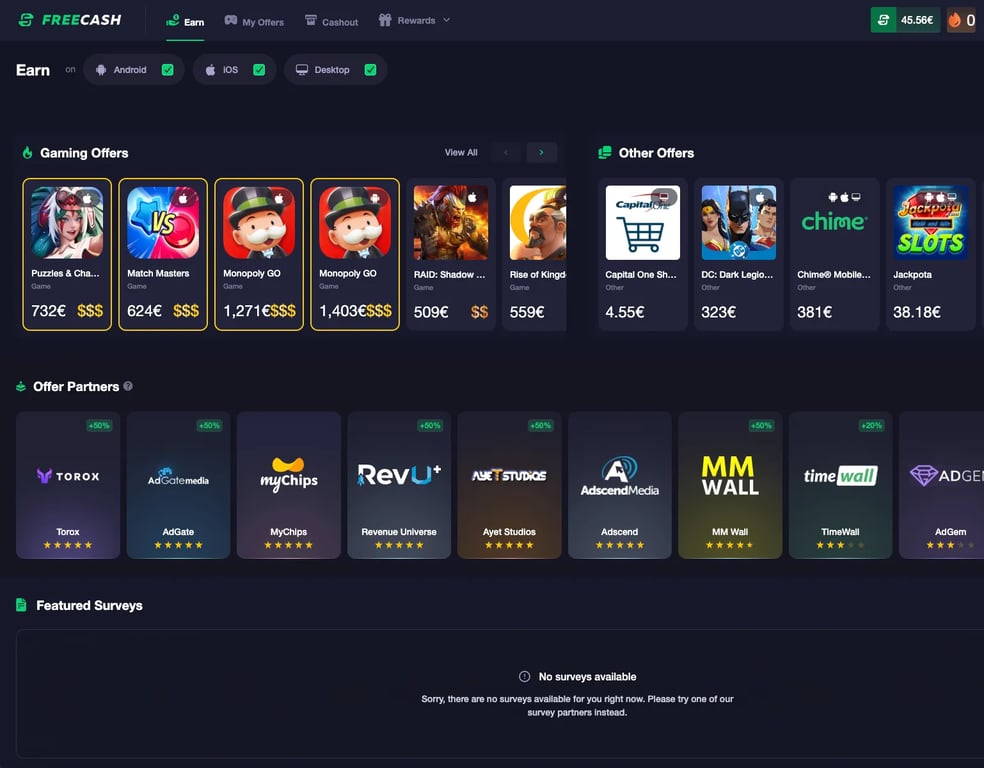Screen dimensions: 984x768
Task: Click the Desktop monitor filter icon
Action: click(x=302, y=70)
